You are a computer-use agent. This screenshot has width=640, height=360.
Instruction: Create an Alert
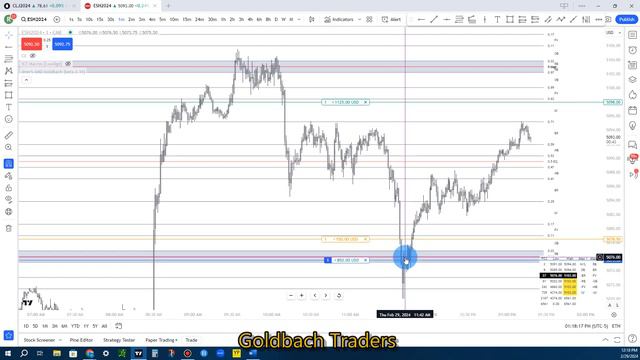click(391, 19)
